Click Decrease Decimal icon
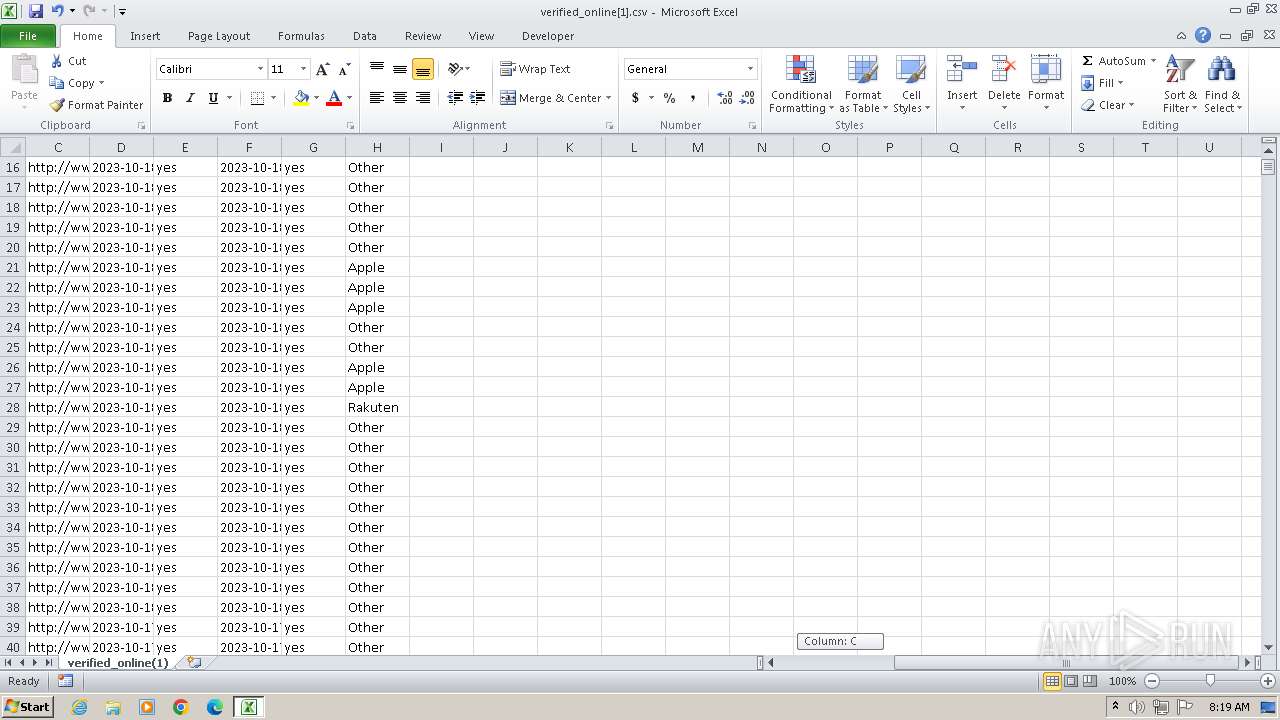 click(748, 98)
